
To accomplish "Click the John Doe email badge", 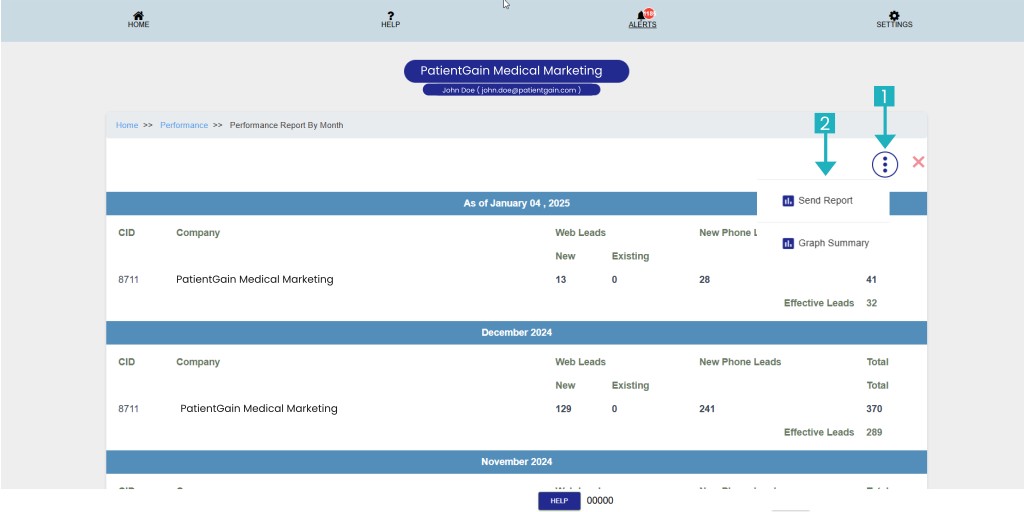I will (x=511, y=90).
